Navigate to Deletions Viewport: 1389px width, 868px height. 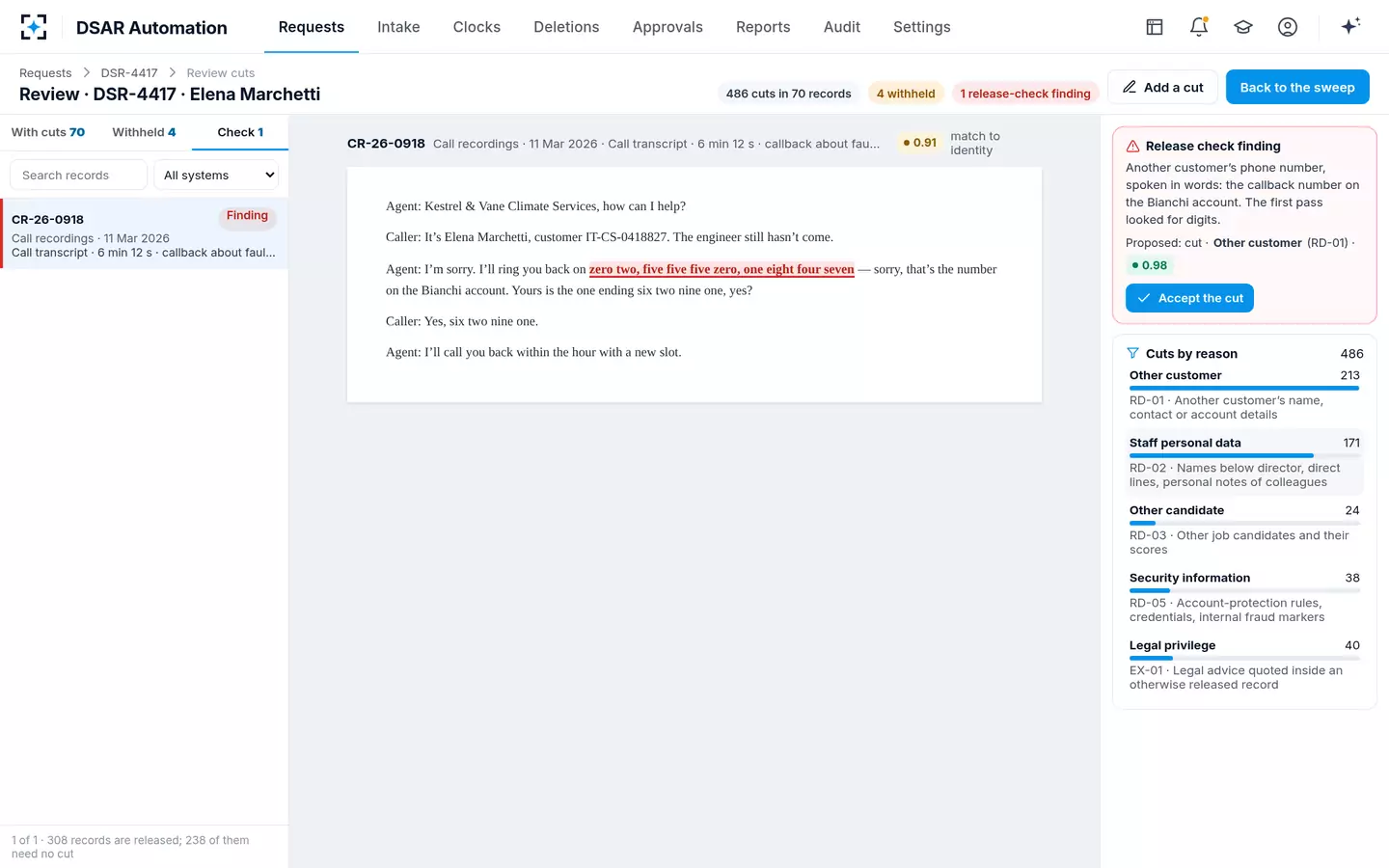(566, 27)
